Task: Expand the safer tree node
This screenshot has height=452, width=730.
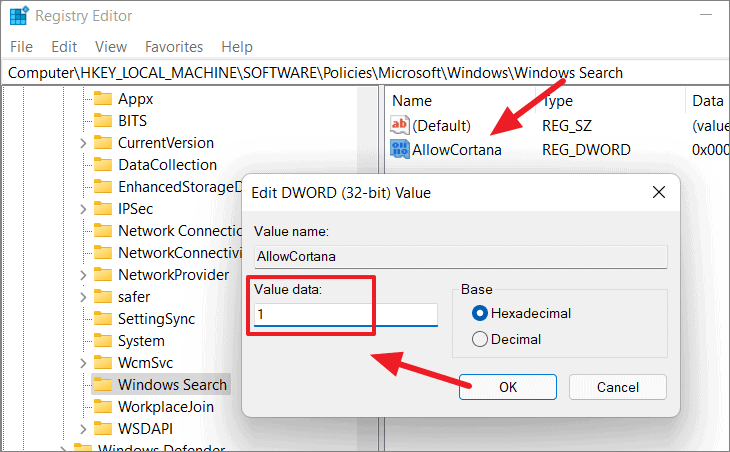Action: coord(83,297)
